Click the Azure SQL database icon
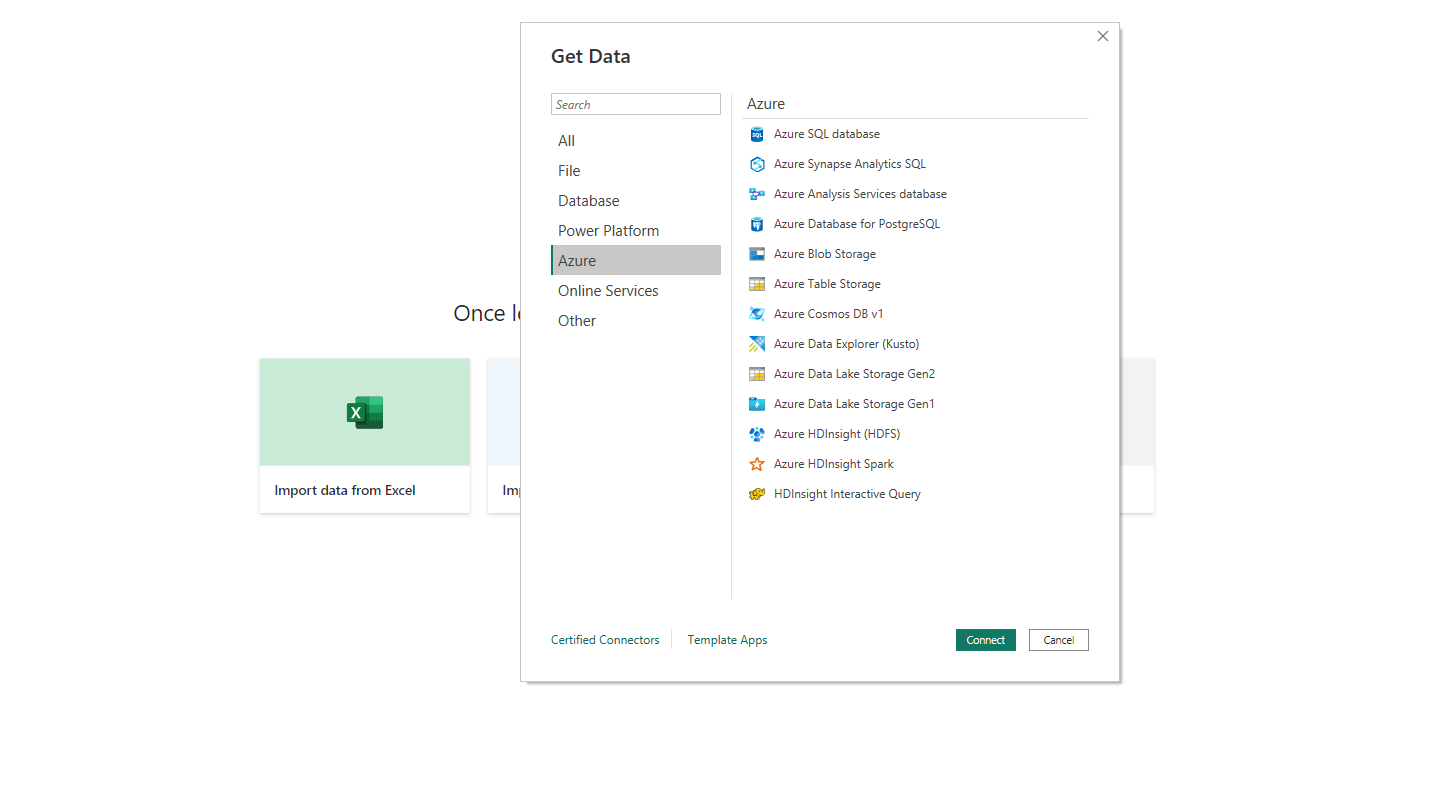1431x797 pixels. coord(756,134)
